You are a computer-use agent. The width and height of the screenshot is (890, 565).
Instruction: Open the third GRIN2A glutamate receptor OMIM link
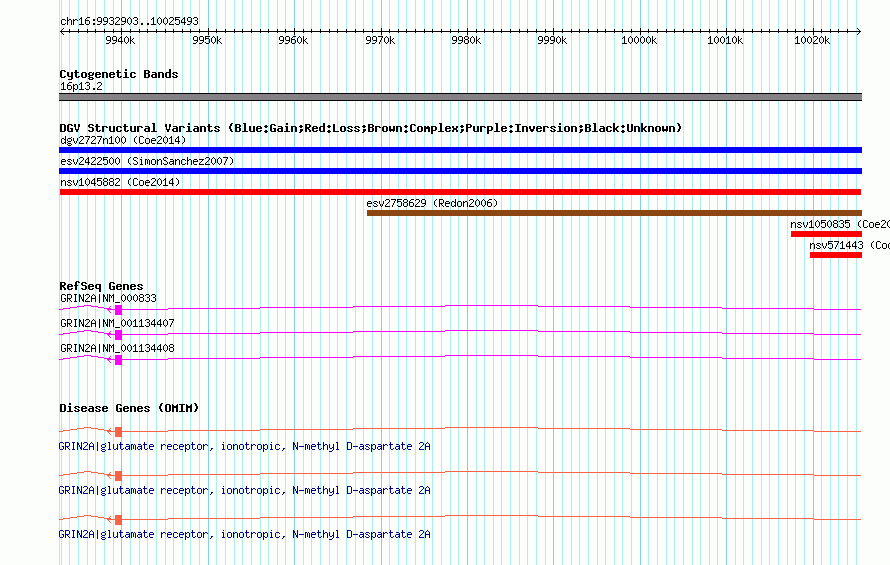(x=245, y=534)
